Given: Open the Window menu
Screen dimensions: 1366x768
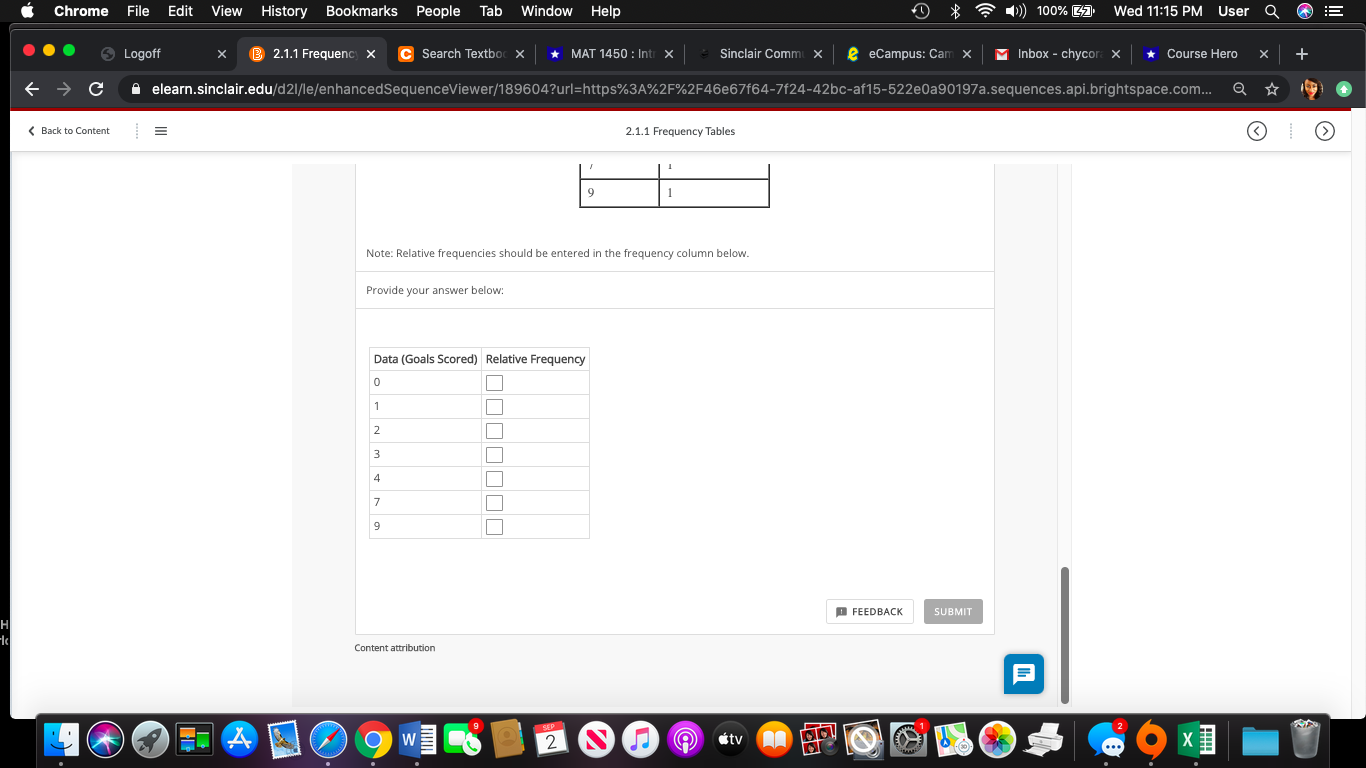Looking at the screenshot, I should point(547,11).
